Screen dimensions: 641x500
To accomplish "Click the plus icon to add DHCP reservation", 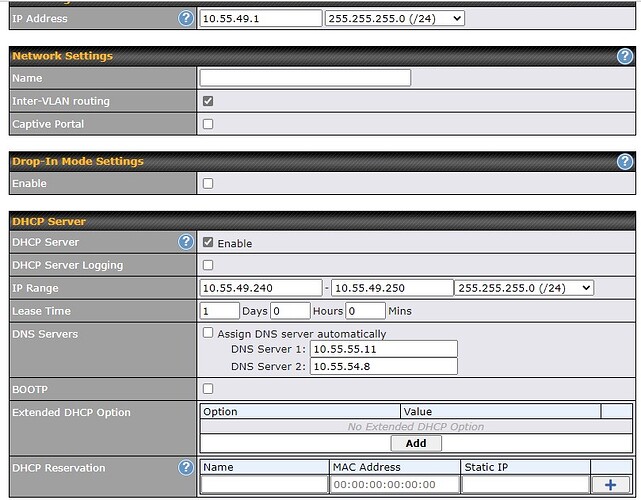I will tap(611, 484).
